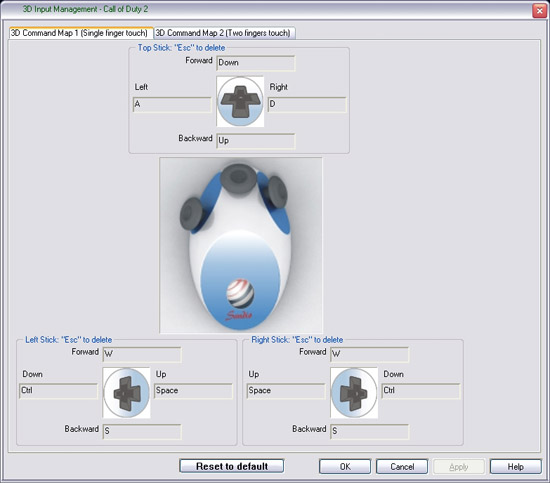Image resolution: width=550 pixels, height=483 pixels.
Task: Click the Sandio 3D mouse image
Action: coord(241,245)
